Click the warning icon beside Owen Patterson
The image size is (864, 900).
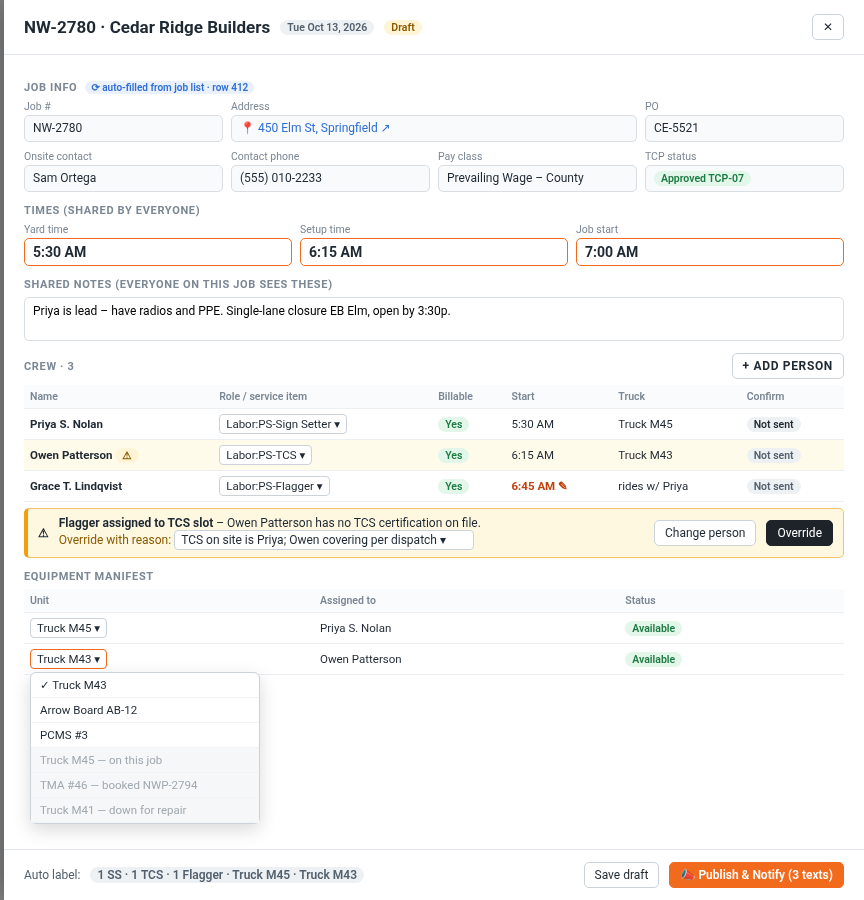(x=127, y=455)
